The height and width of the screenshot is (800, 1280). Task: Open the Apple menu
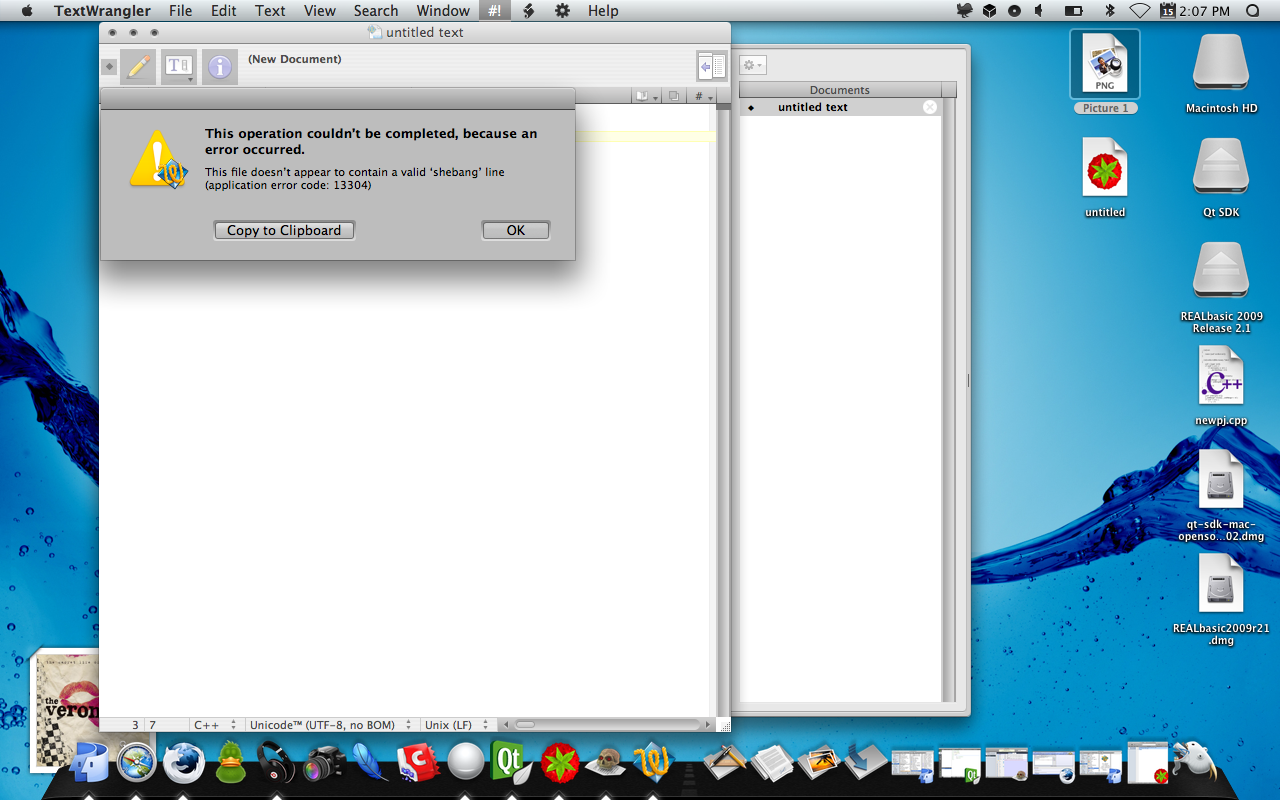(x=27, y=11)
